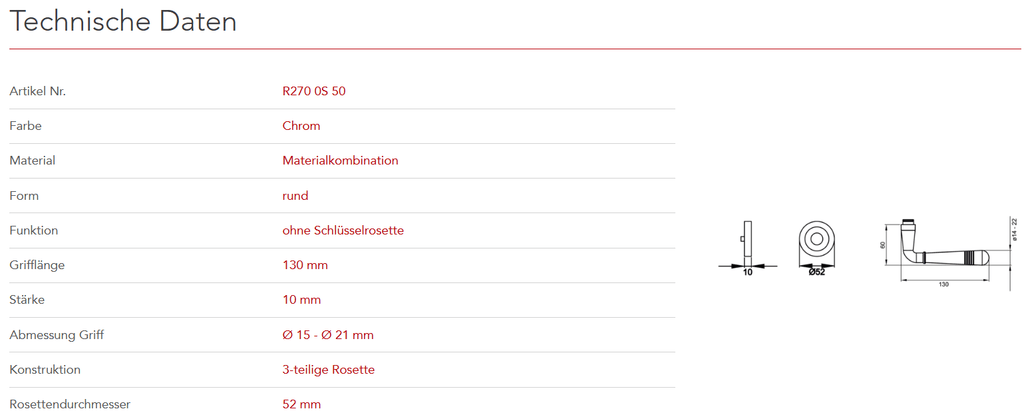This screenshot has height=419, width=1024.
Task: Click the Materialkombination value
Action: click(340, 160)
